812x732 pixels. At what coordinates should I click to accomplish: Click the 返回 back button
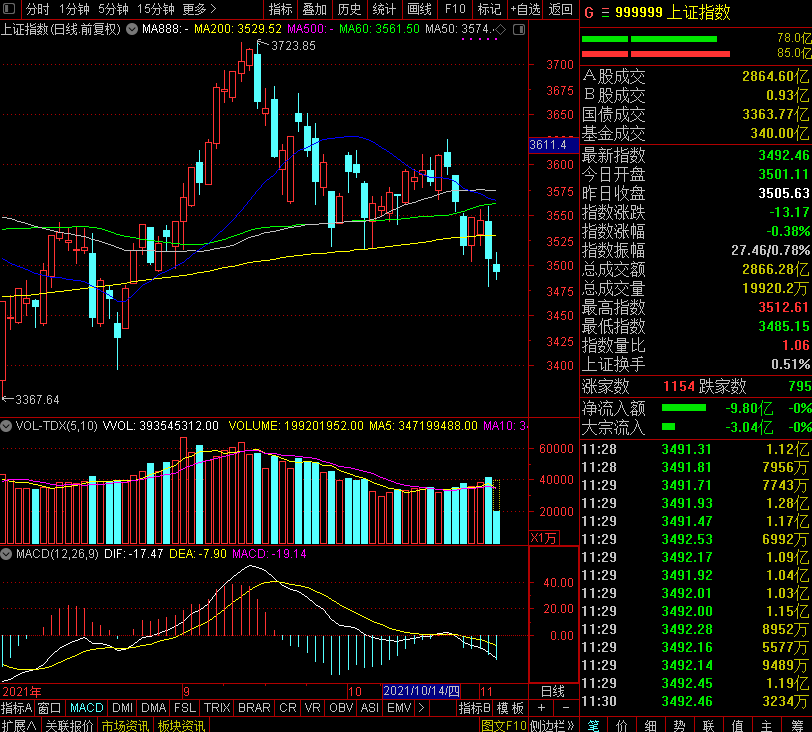(561, 9)
